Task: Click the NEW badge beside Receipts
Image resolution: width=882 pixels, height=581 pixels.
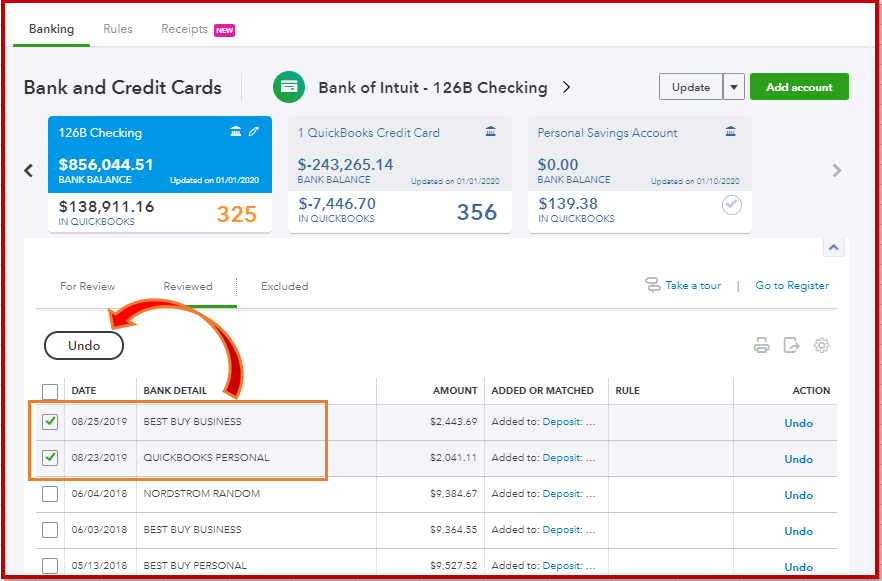Action: coord(224,30)
